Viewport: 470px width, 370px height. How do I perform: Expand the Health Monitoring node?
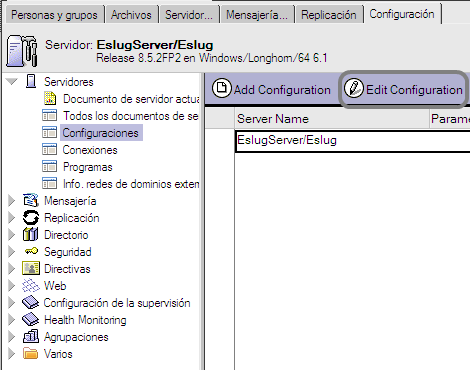[x=12, y=320]
